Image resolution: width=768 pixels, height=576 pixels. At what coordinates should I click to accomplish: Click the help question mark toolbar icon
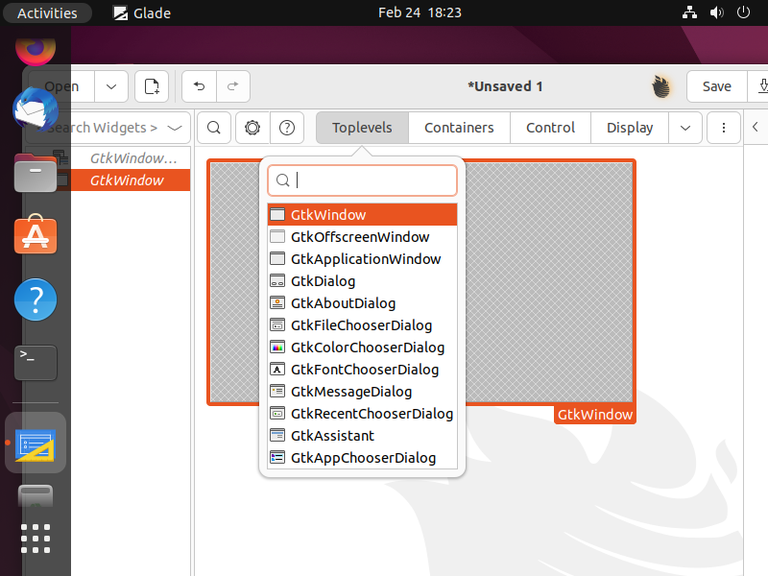point(287,128)
